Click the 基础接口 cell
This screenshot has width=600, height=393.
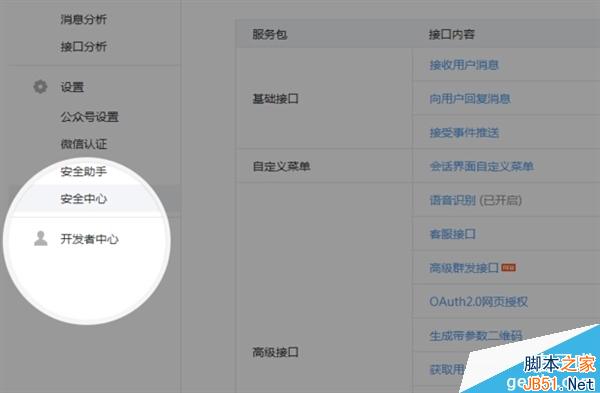[x=275, y=99]
